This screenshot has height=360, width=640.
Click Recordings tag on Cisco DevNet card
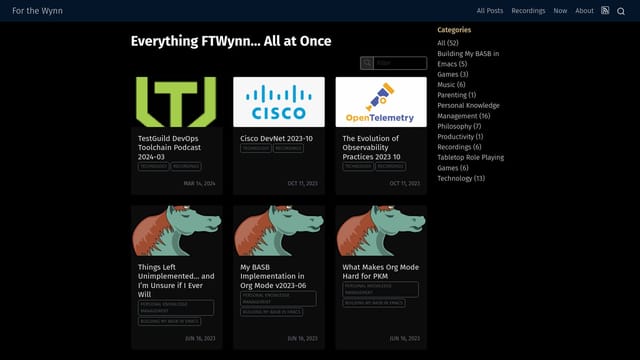click(288, 148)
